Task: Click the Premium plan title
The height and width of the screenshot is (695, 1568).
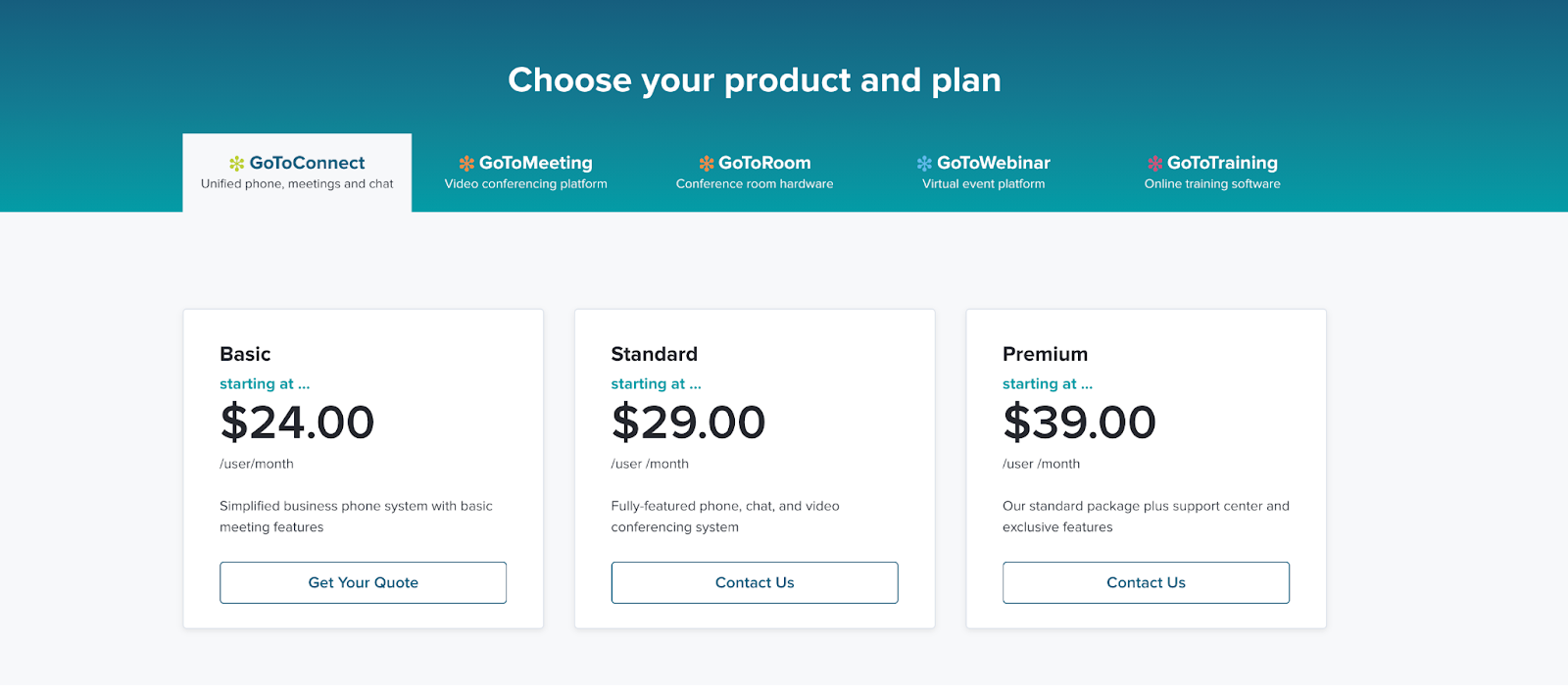Action: tap(1045, 354)
